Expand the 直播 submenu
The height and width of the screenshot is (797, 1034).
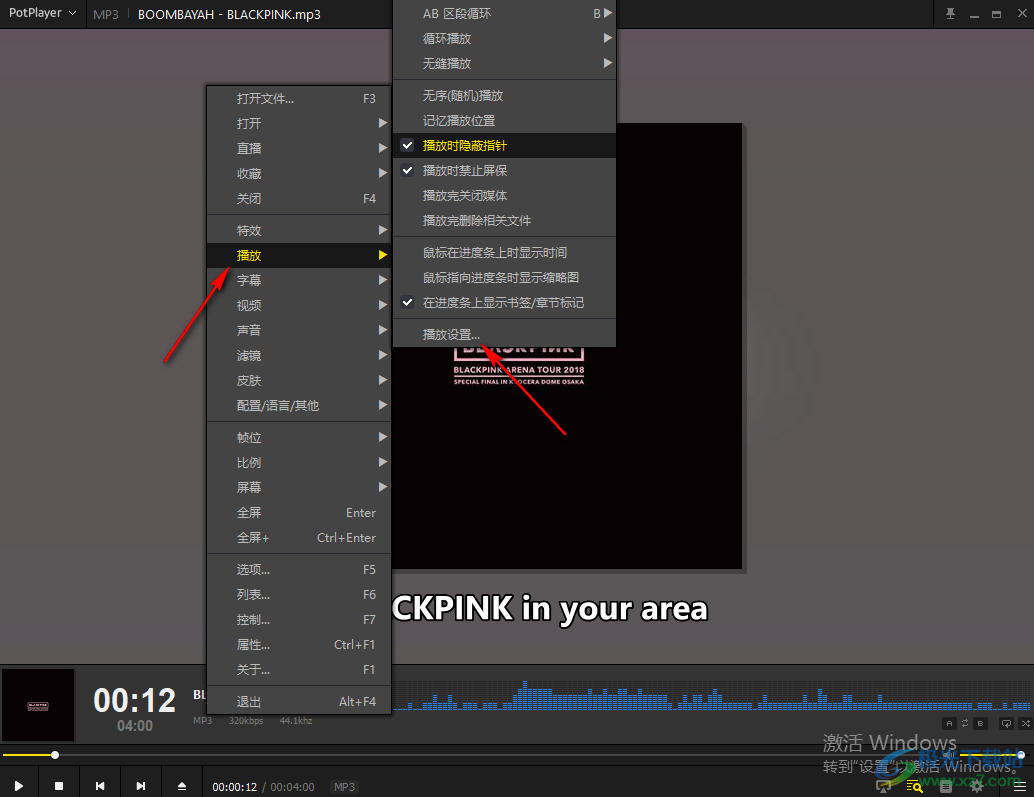tap(299, 148)
